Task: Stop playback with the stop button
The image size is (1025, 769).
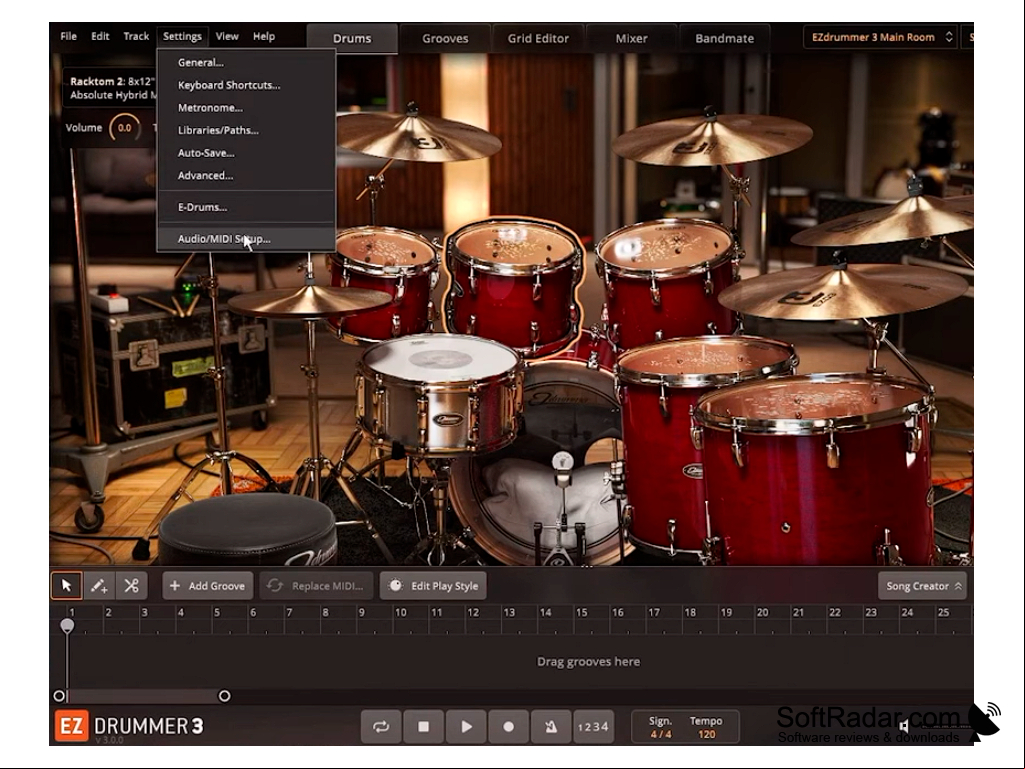Action: coord(423,726)
